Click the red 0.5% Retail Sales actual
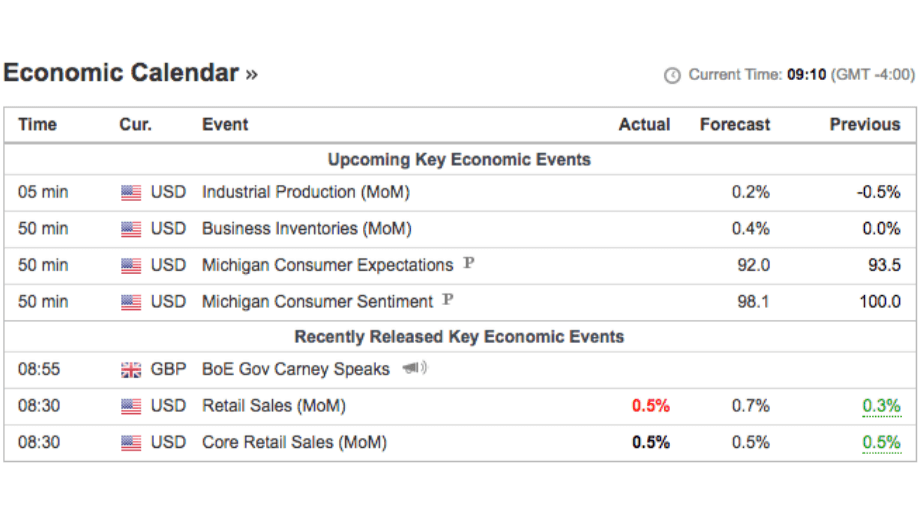Viewport: 920px width, 530px height. tap(650, 406)
